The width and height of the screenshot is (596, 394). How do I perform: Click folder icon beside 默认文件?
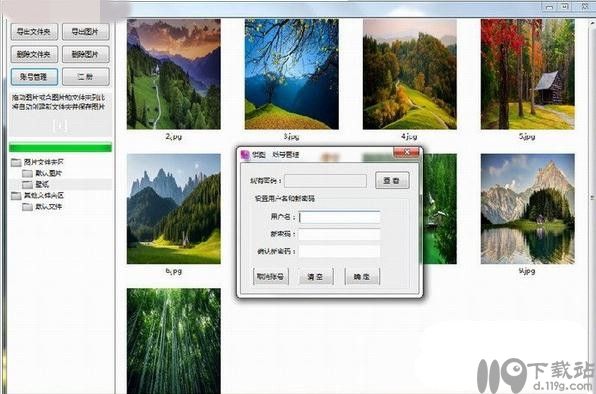[27, 207]
